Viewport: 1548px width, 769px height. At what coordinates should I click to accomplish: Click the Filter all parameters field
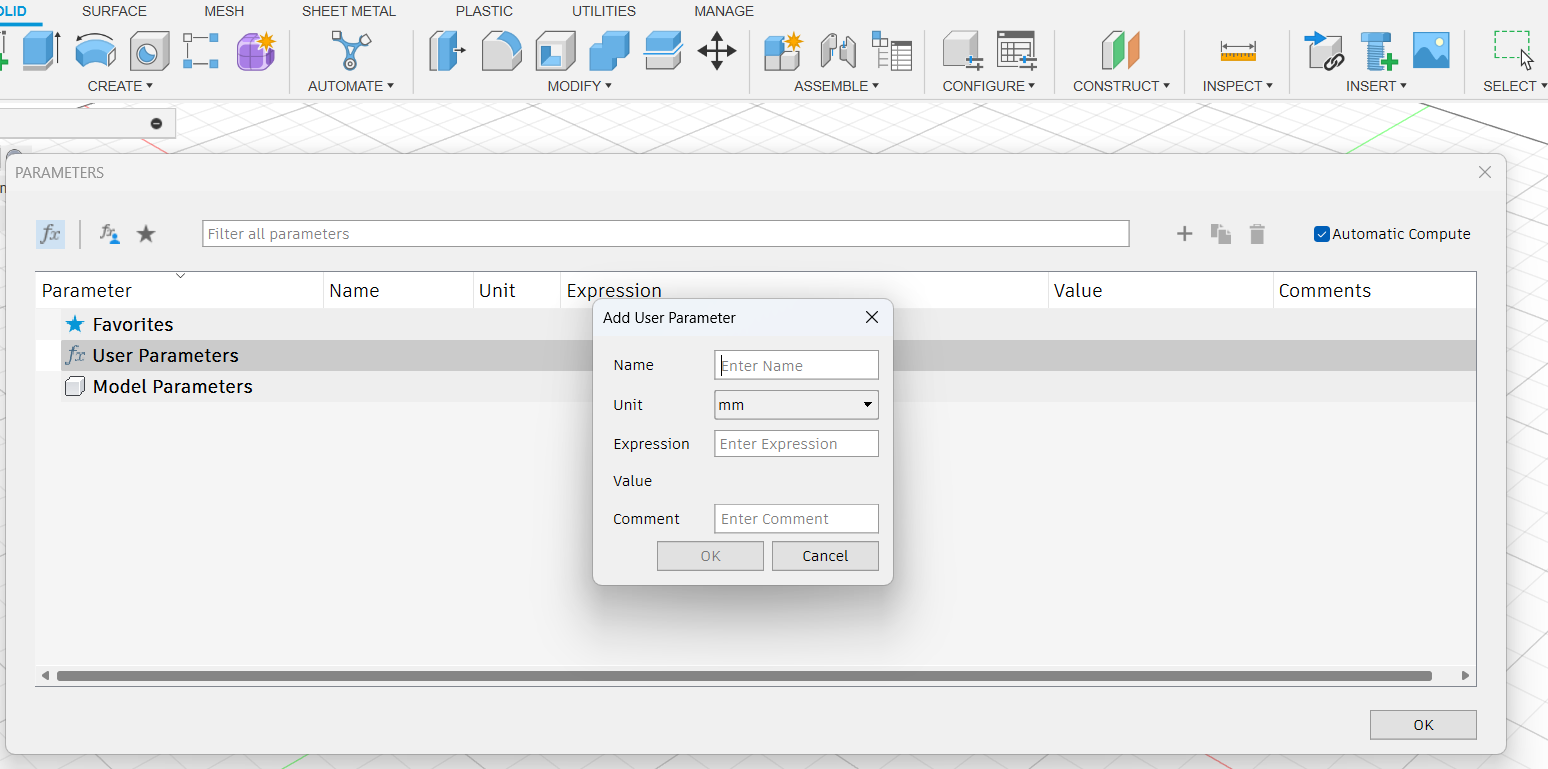pos(666,234)
